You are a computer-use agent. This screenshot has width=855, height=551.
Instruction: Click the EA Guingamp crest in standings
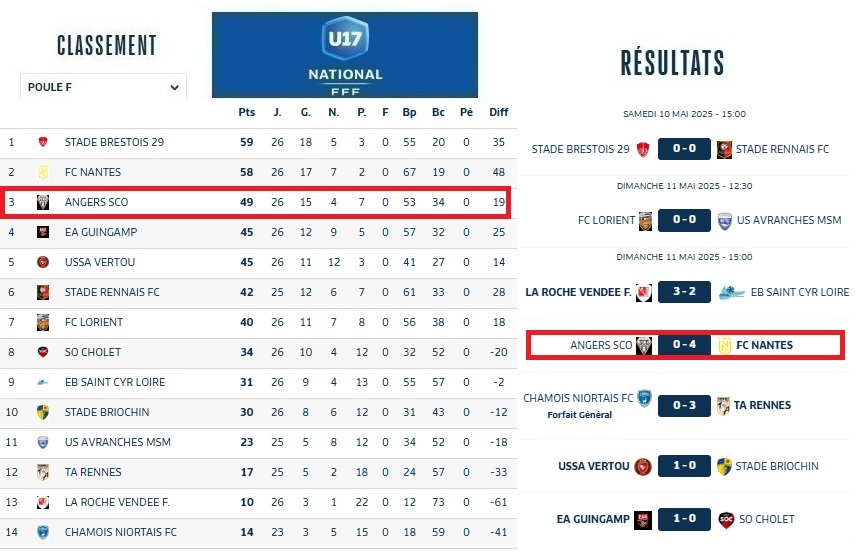43,232
